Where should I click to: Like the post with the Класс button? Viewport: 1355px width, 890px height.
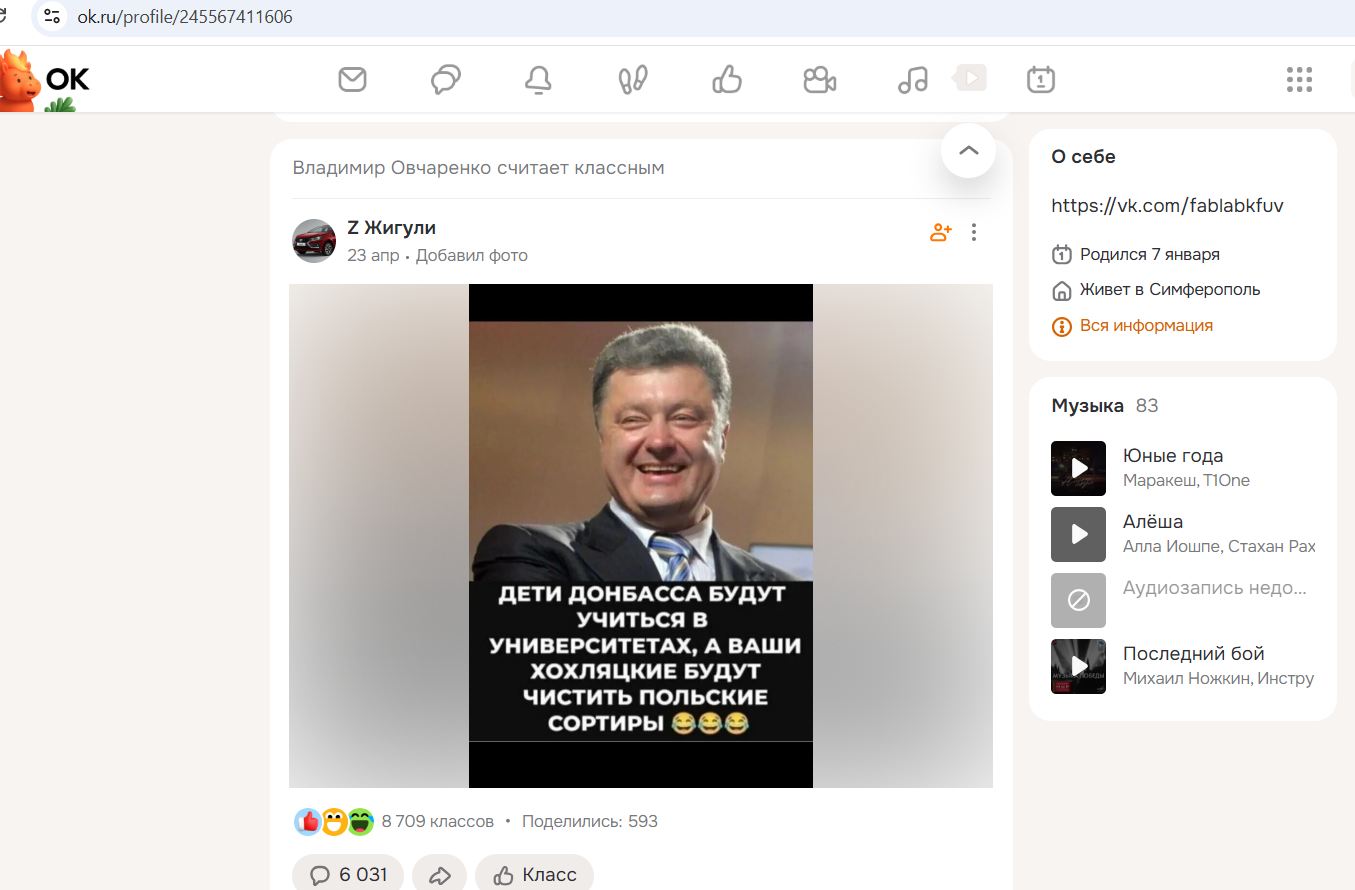(533, 874)
